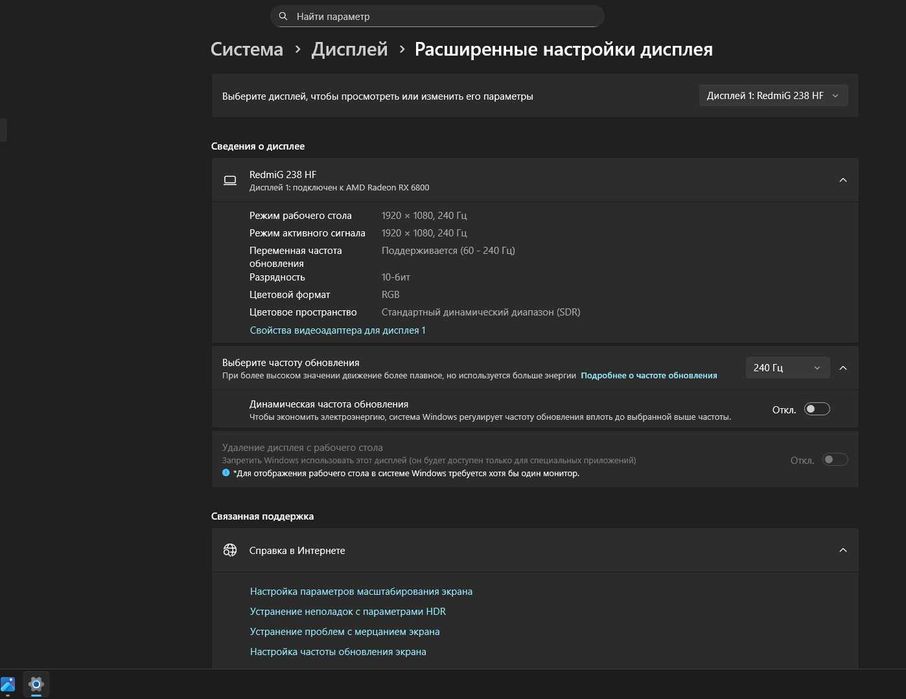
Task: Open the Дисплей 1: RedmiG 238 HF dropdown
Action: [x=773, y=96]
